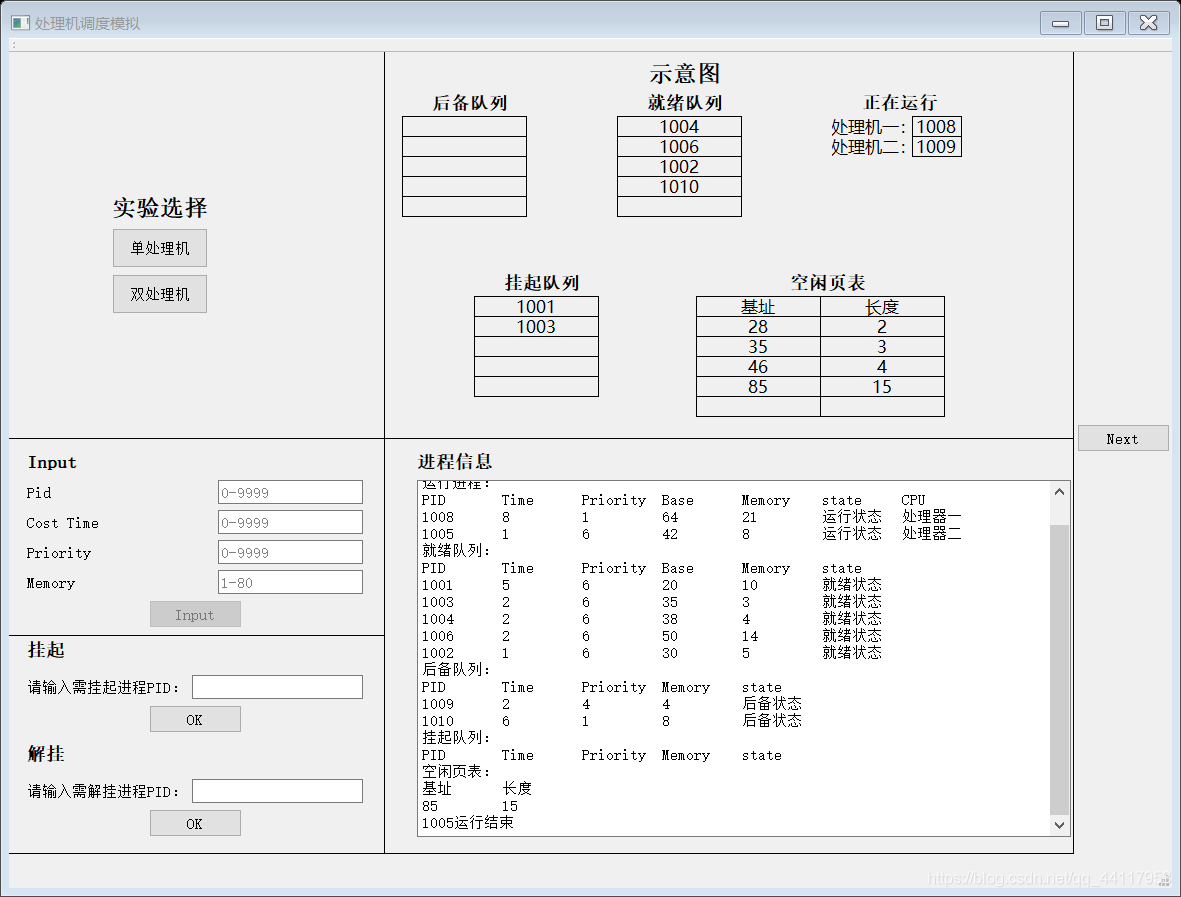Screen dimensions: 1181x897
Task: Close the 处理机调度模拟 window
Action: [1148, 23]
